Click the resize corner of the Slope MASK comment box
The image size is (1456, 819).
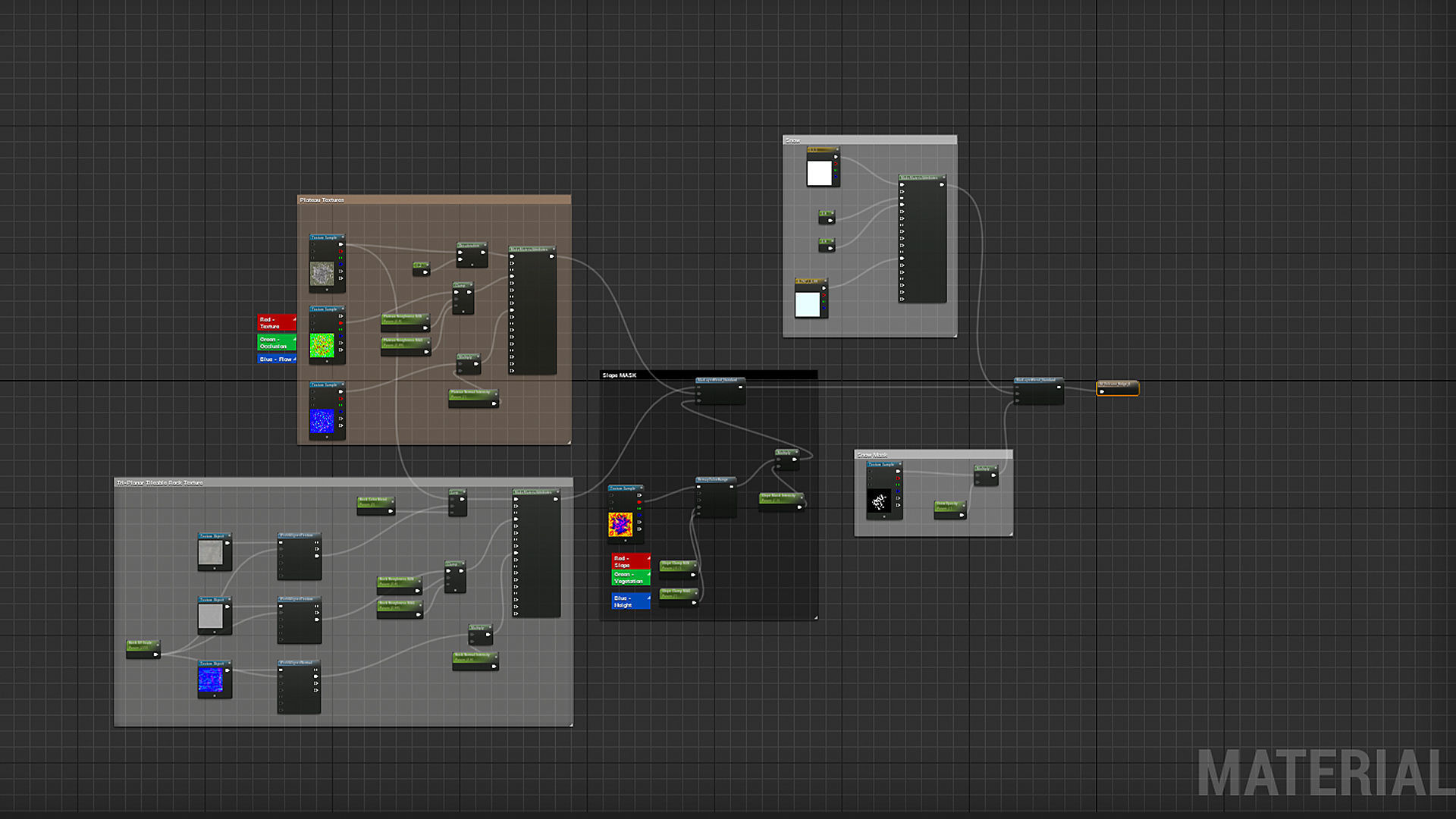[x=815, y=617]
